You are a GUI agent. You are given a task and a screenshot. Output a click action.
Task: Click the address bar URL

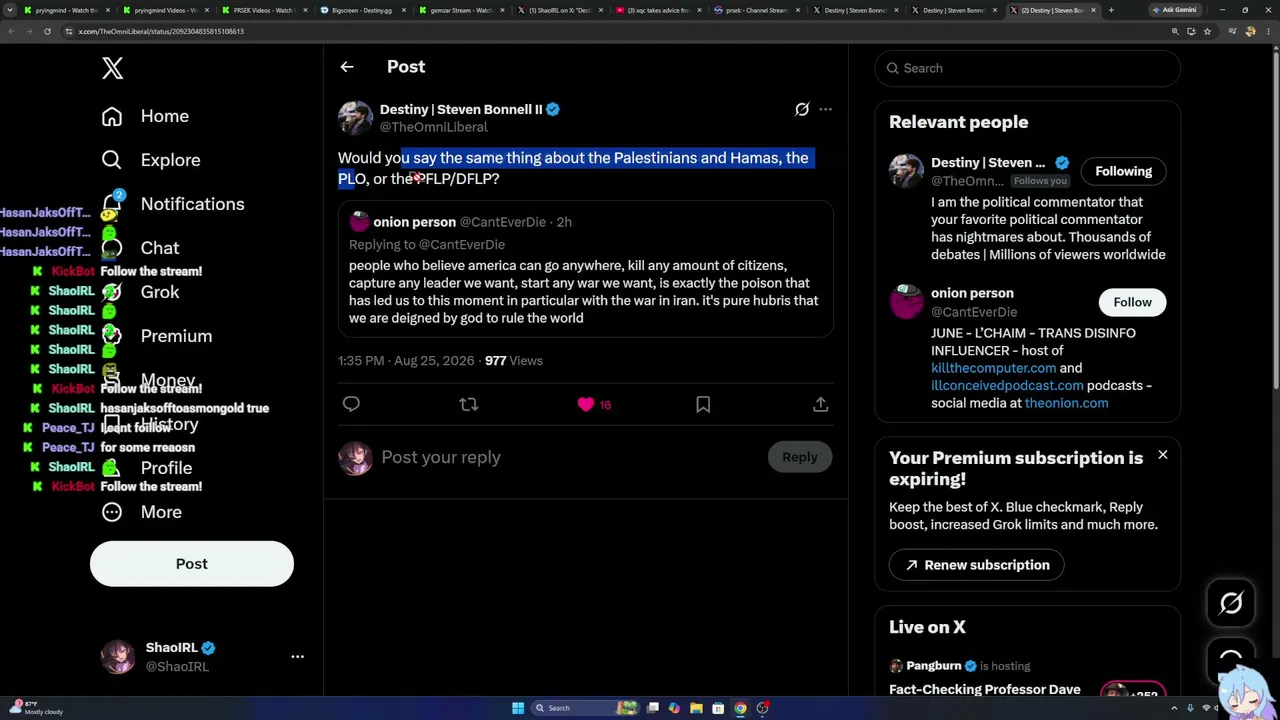pyautogui.click(x=162, y=31)
